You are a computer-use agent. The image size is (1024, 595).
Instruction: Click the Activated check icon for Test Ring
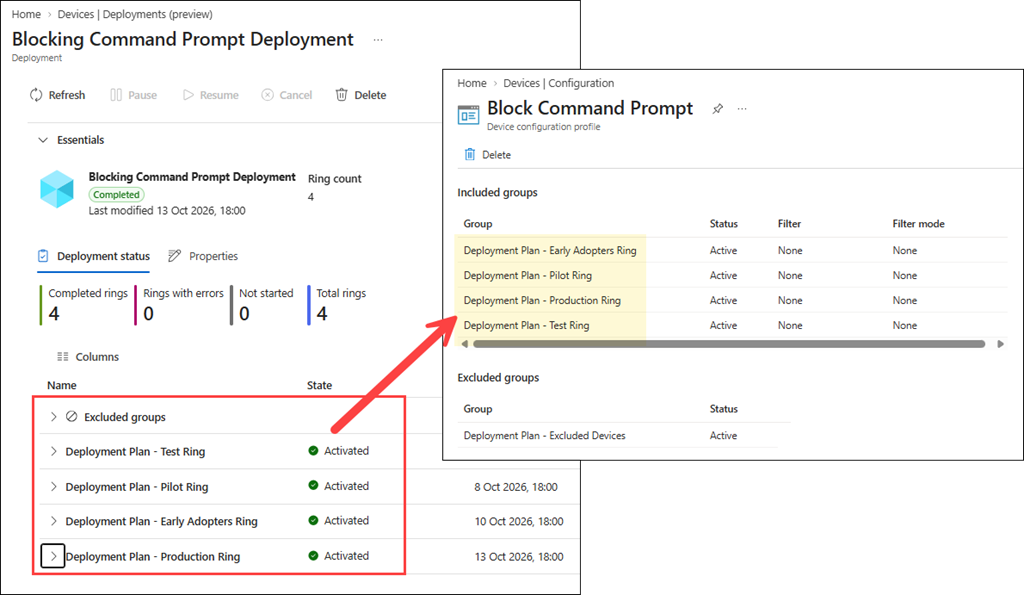(313, 451)
